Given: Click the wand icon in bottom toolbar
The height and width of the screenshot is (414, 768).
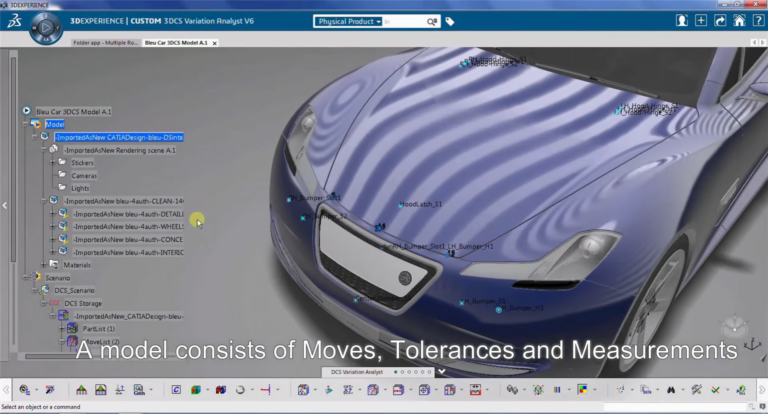Looking at the screenshot, I should pos(50,390).
